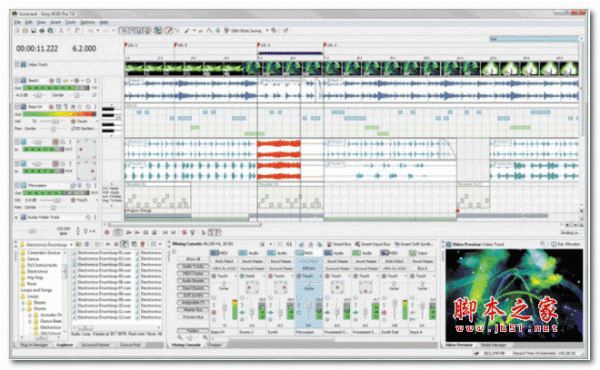Switch to the Explorer tab
This screenshot has height=370, width=600.
65,345
